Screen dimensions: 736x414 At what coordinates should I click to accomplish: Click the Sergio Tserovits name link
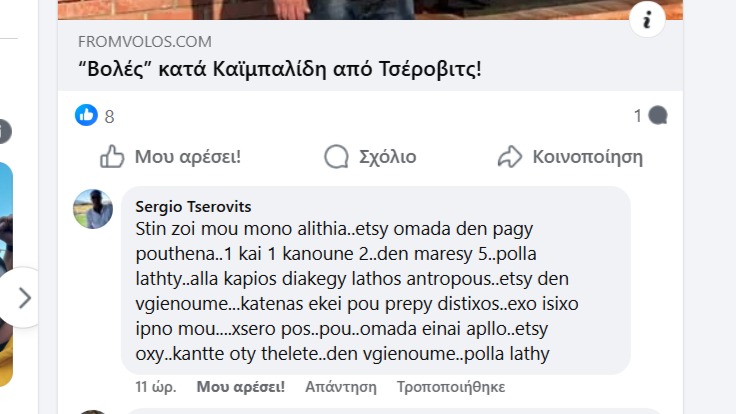pyautogui.click(x=193, y=207)
